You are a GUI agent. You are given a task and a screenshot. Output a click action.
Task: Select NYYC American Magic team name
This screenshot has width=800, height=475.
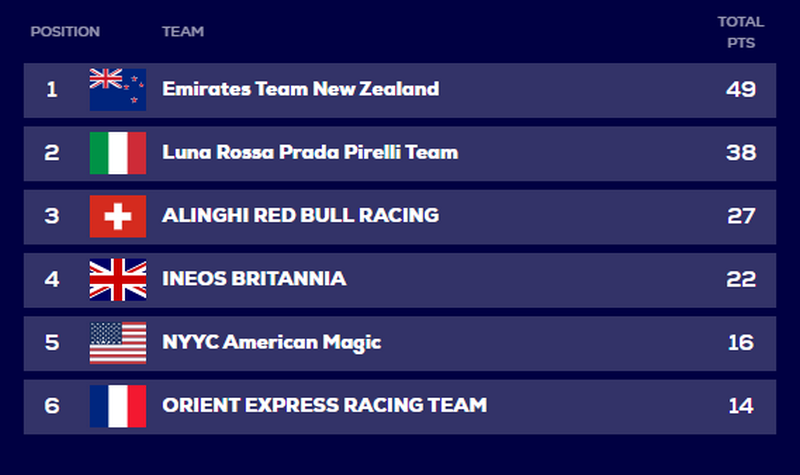point(271,343)
